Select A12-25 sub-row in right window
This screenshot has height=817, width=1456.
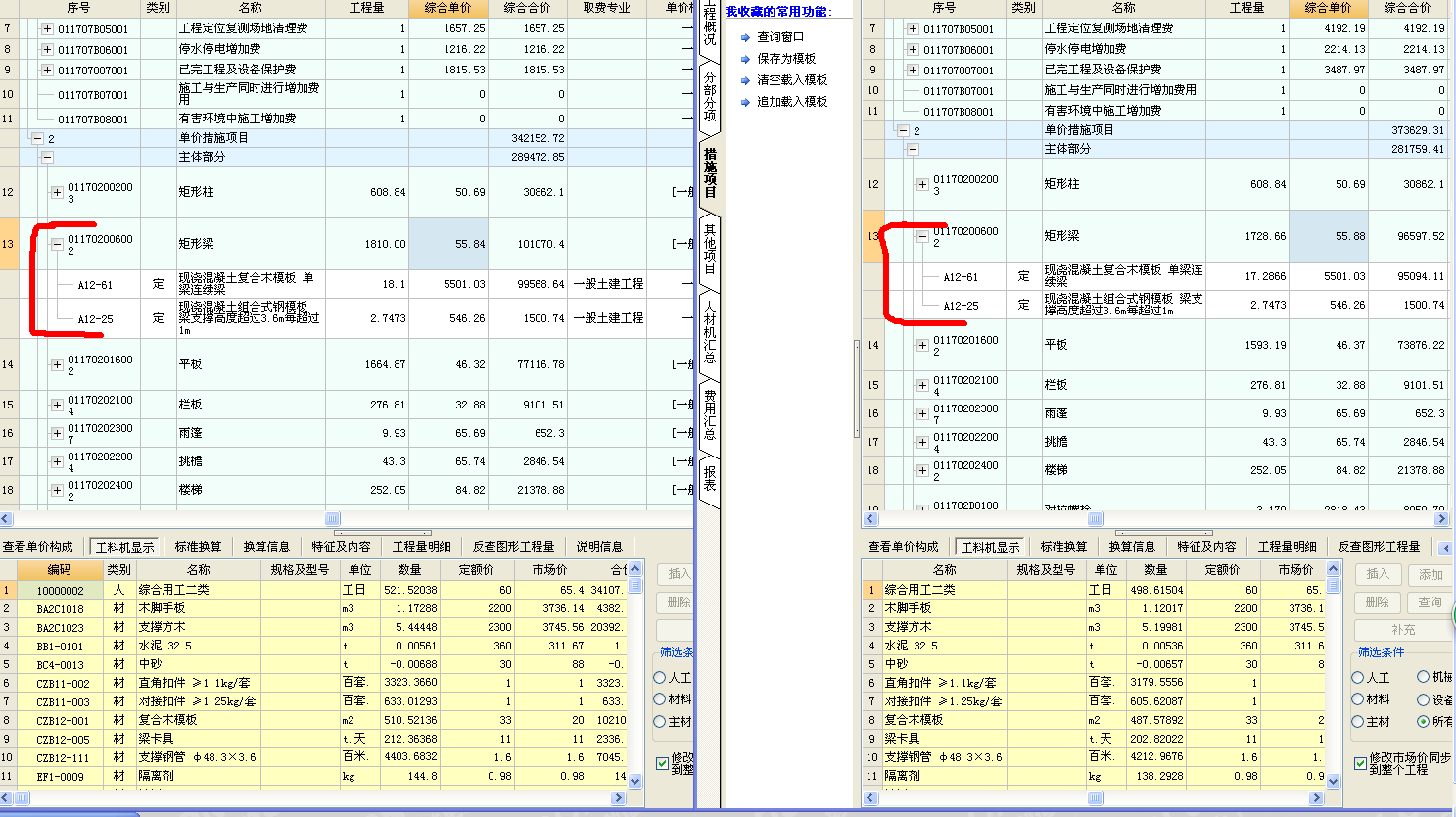(x=1156, y=305)
